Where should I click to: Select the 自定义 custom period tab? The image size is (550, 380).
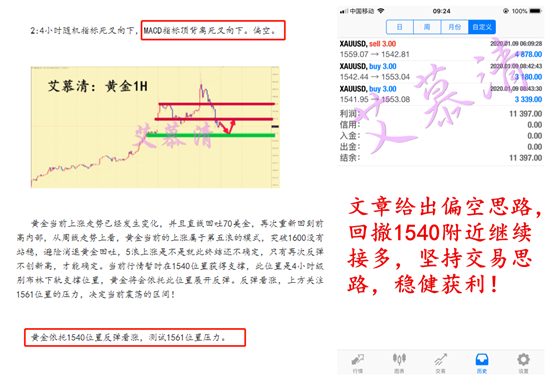(482, 27)
